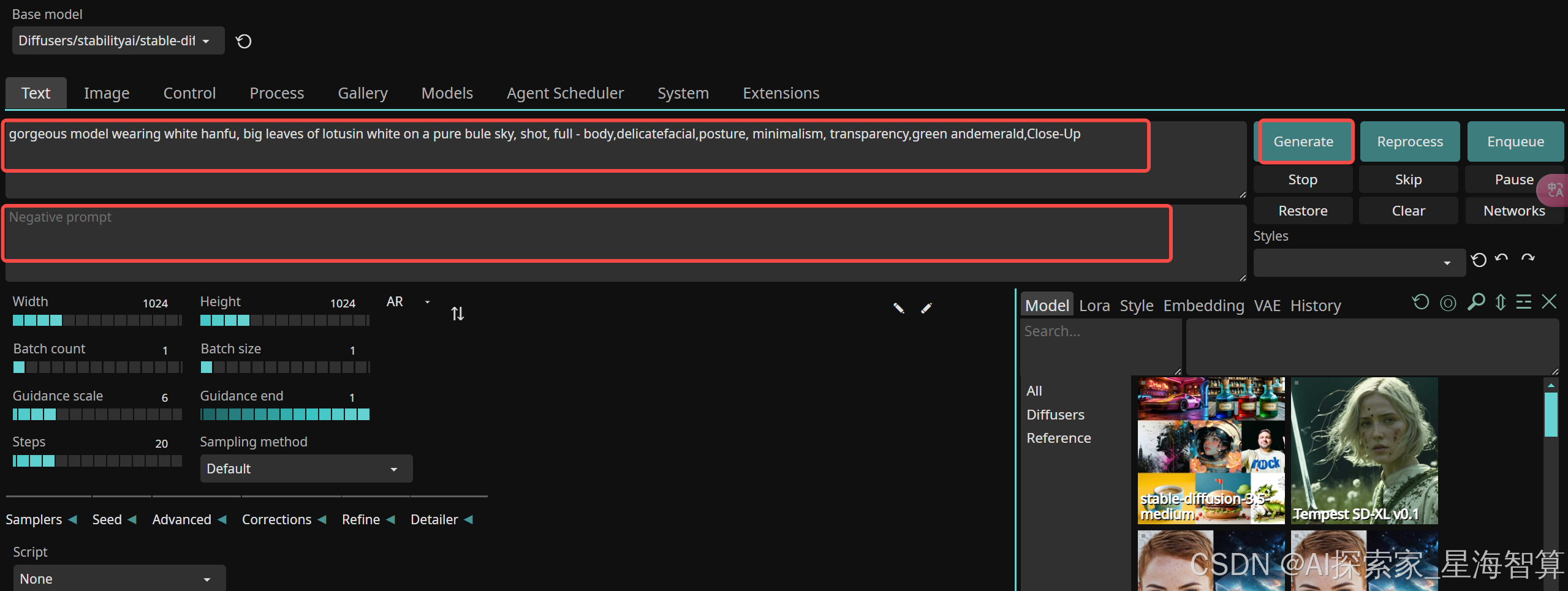This screenshot has height=591, width=1568.
Task: Click the Restore button
Action: (x=1303, y=211)
